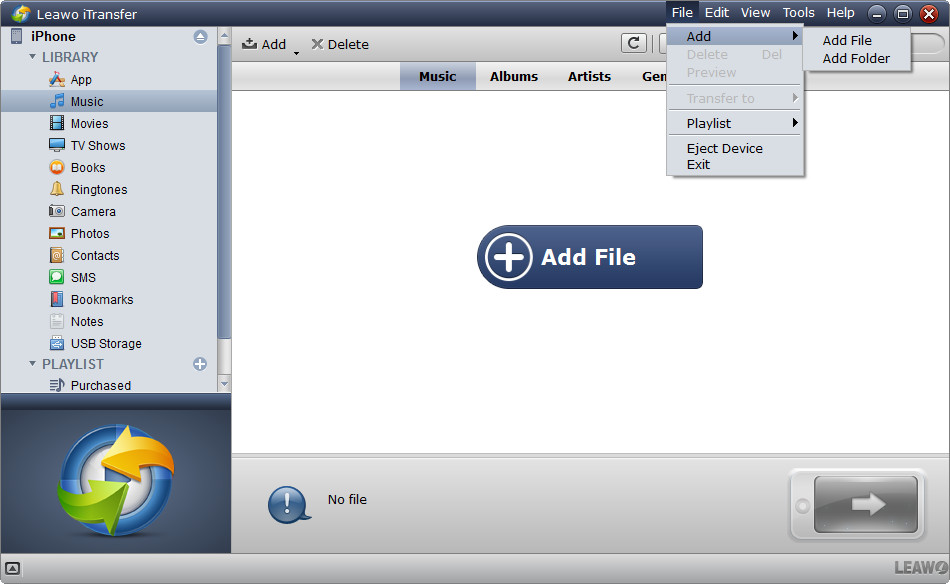Switch to the Artists tab
The height and width of the screenshot is (584, 950).
589,76
